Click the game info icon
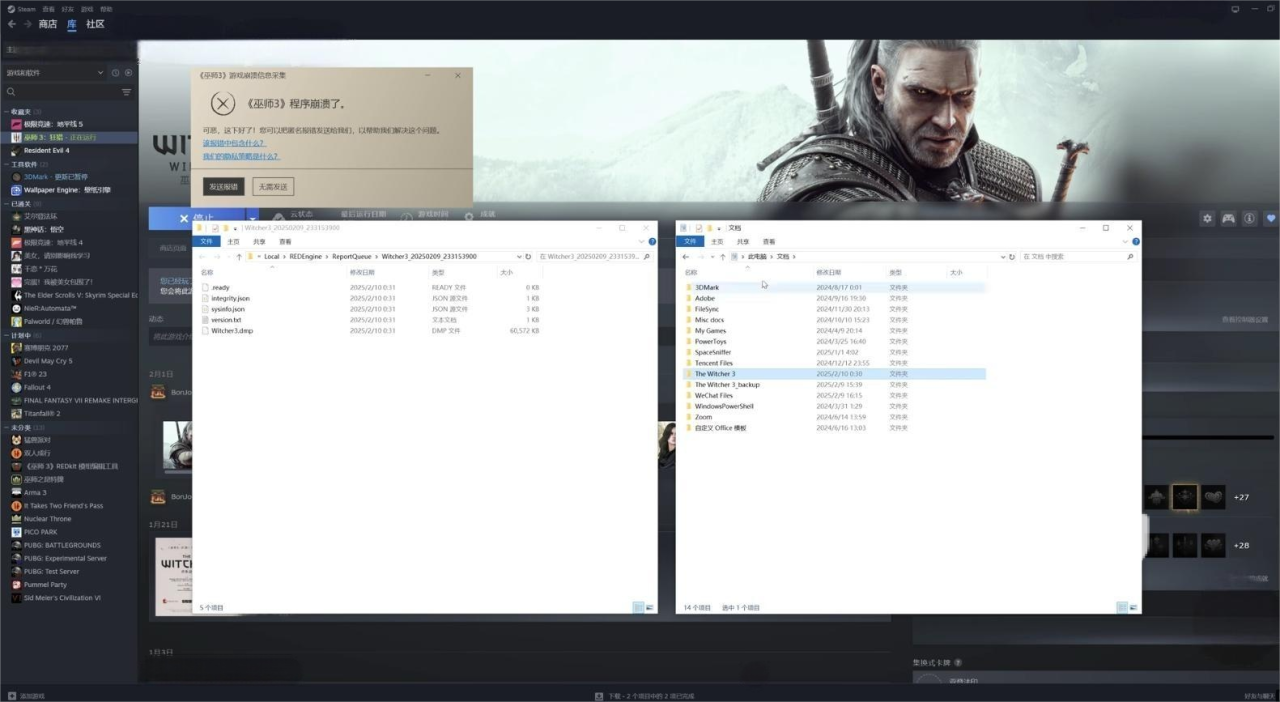Screen dimensions: 1280x702 pos(1250,218)
